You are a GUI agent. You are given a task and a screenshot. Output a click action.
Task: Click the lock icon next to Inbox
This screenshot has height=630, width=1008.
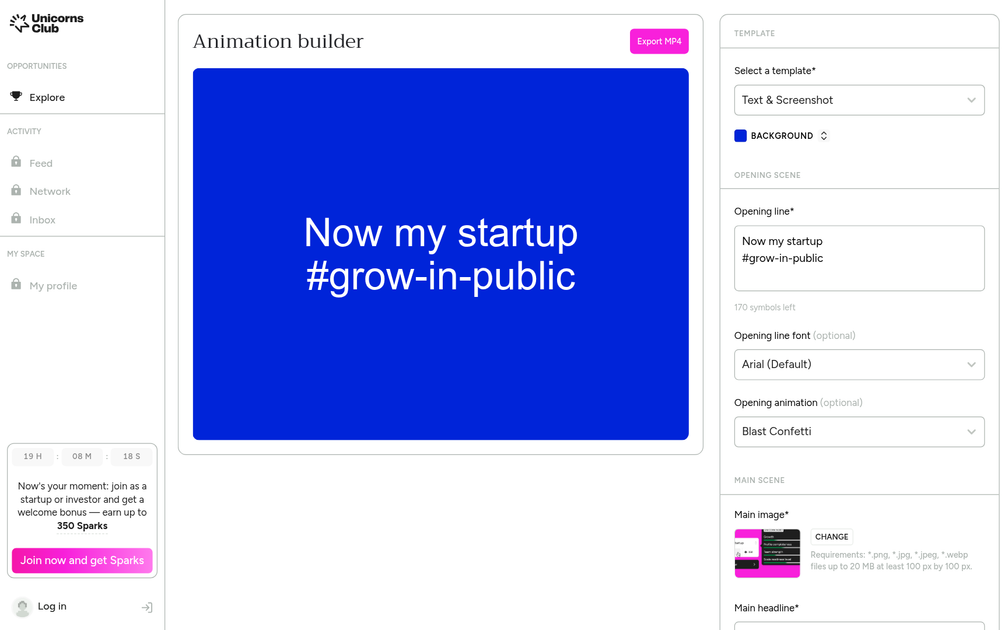(x=17, y=219)
